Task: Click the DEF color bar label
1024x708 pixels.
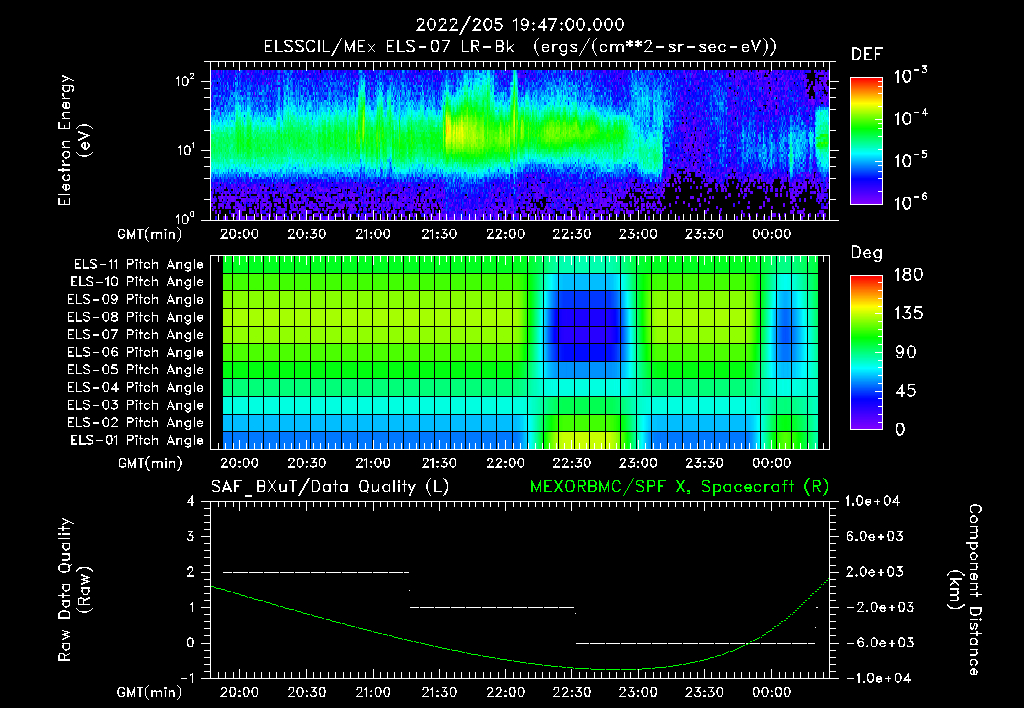Action: pyautogui.click(x=867, y=55)
